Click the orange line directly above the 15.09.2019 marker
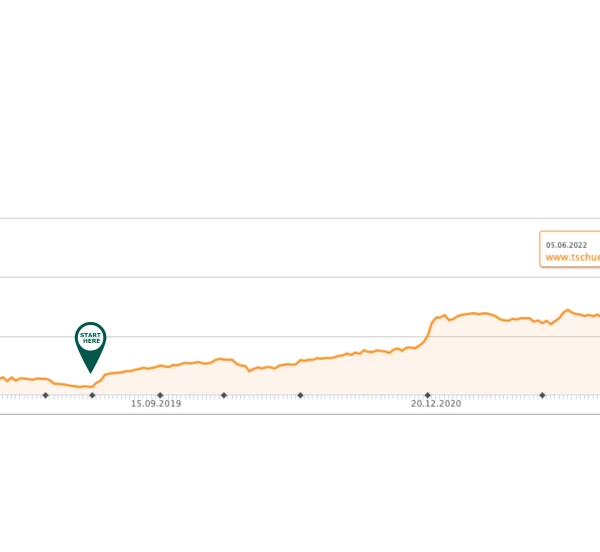The image size is (600, 552). tap(160, 367)
